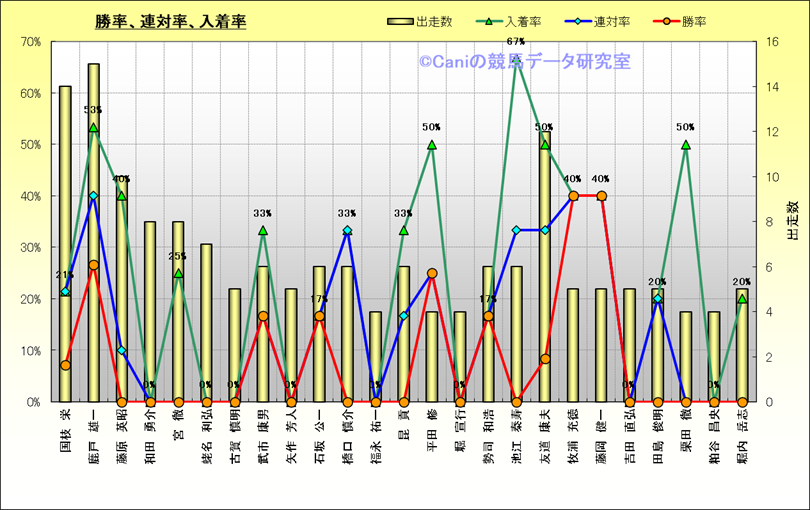This screenshot has height=510, width=810.
Task: Select the vertical 出走数 right axis title
Action: tap(792, 221)
